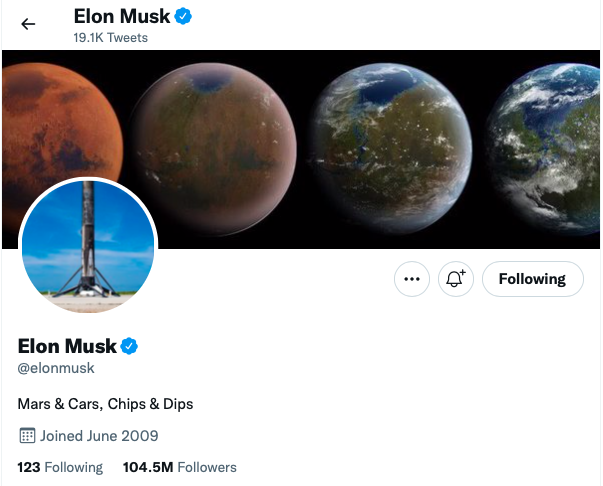Click the Joined June 2009 text
This screenshot has height=486, width=603.
[x=99, y=436]
